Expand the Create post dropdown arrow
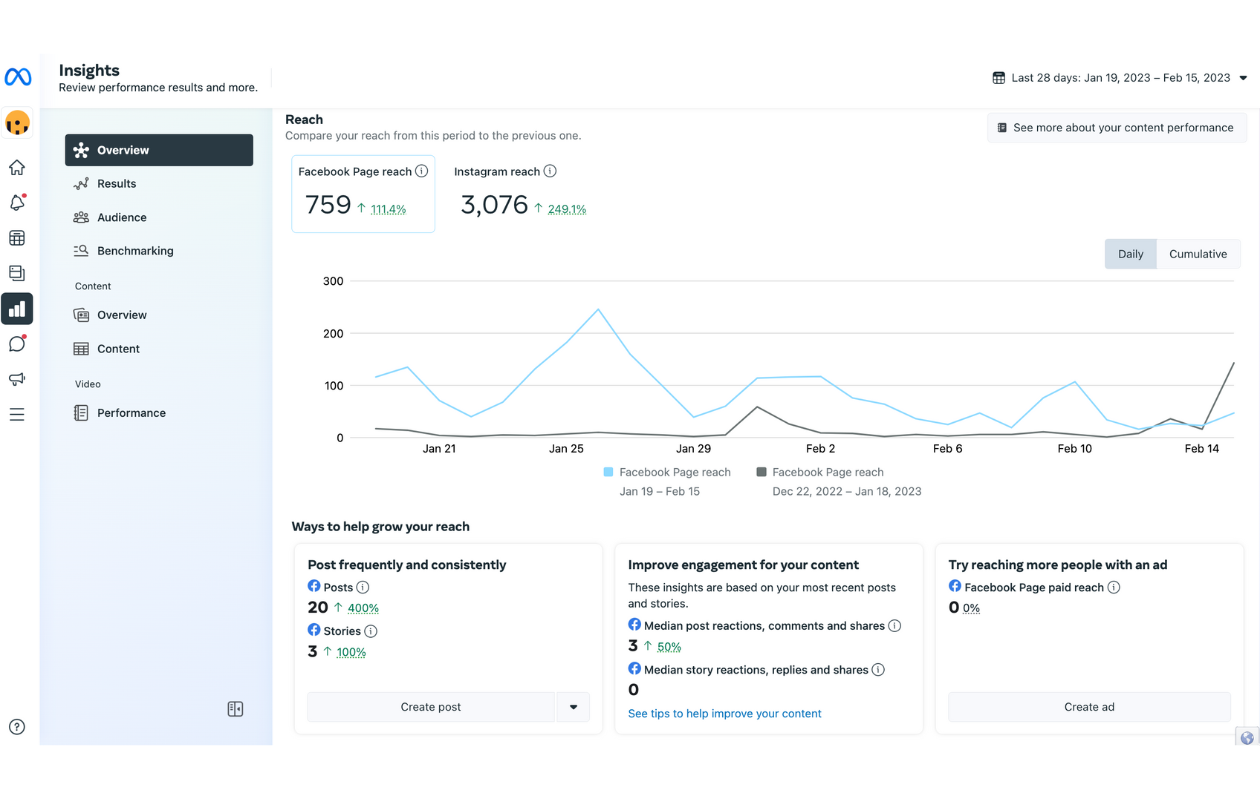 point(573,707)
